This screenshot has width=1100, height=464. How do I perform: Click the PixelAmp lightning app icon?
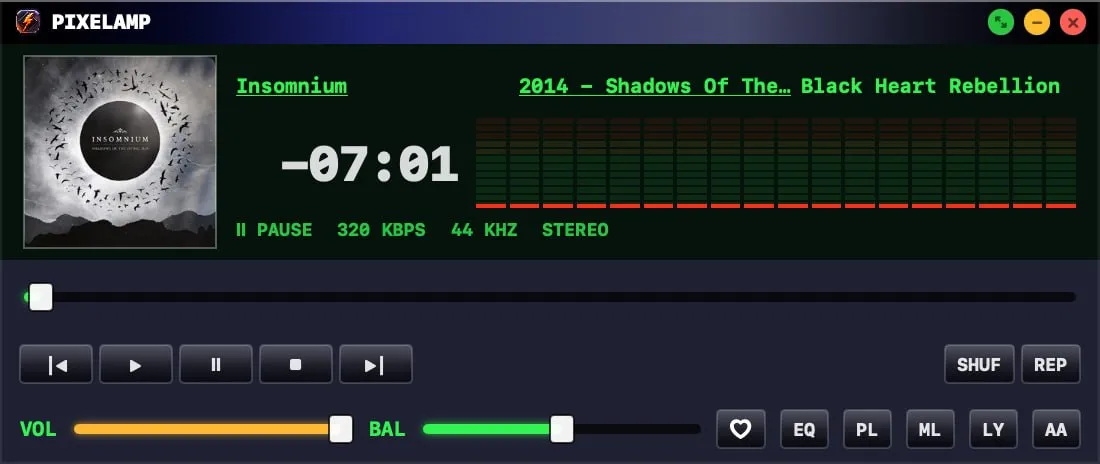[28, 22]
